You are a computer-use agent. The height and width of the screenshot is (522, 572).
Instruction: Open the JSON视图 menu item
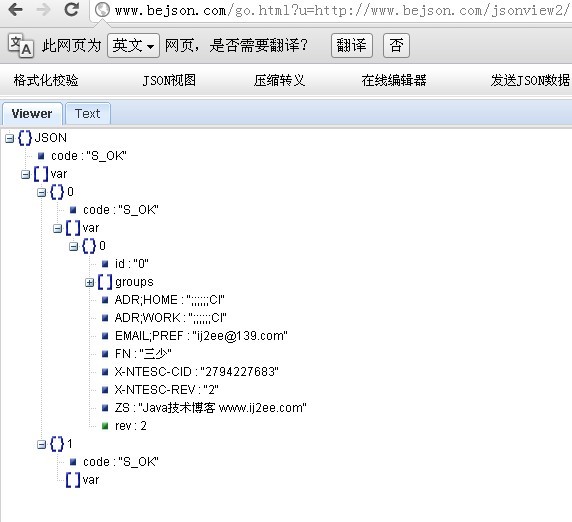(x=169, y=80)
